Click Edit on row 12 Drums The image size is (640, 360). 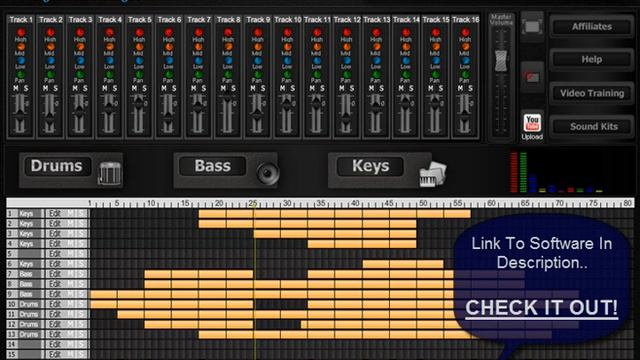point(56,324)
